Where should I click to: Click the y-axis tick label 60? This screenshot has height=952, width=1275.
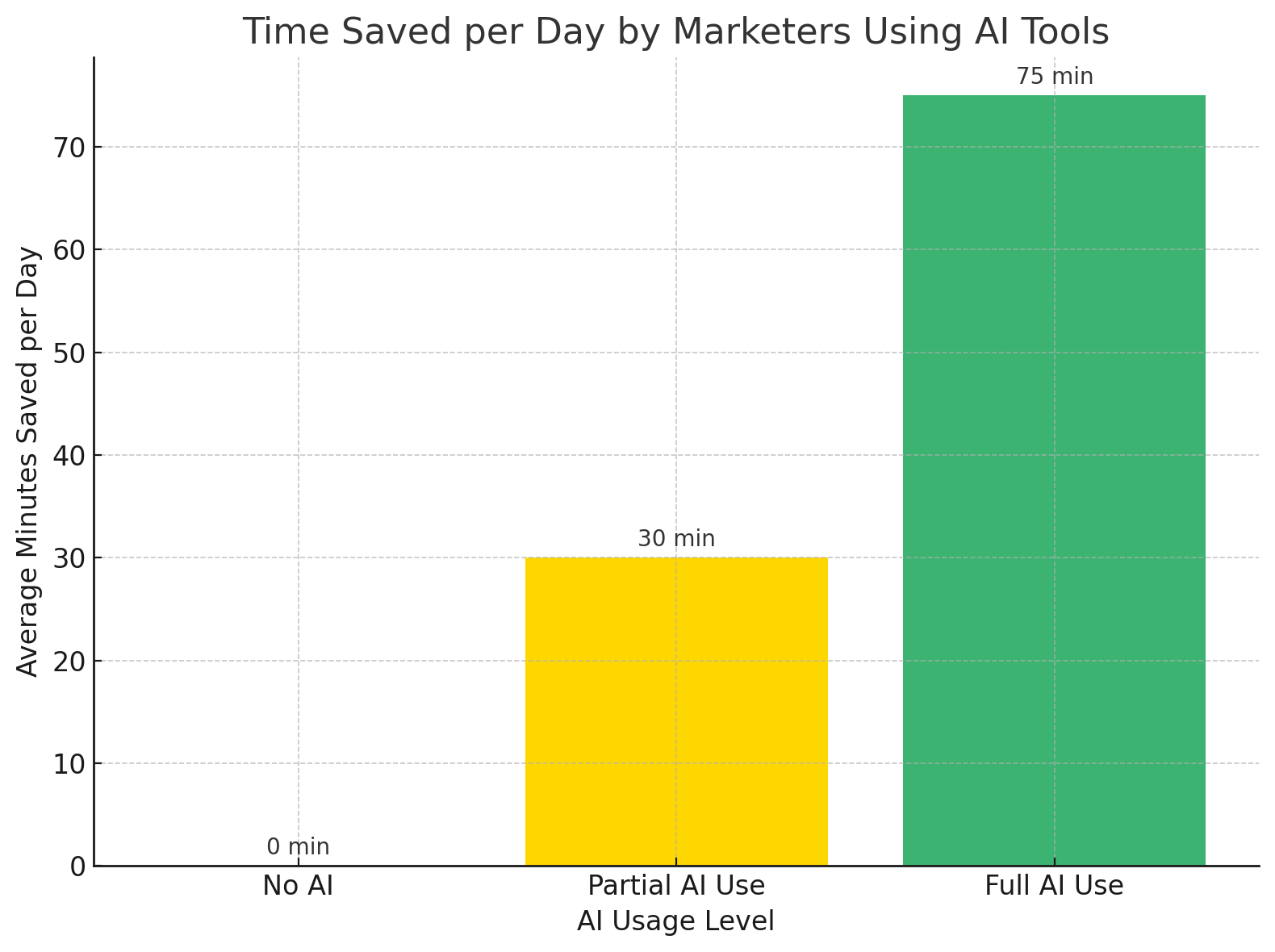[69, 249]
